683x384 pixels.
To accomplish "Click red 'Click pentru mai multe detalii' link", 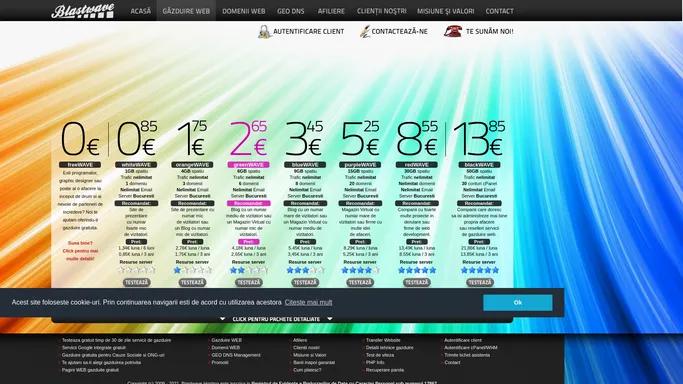I will 80,251.
